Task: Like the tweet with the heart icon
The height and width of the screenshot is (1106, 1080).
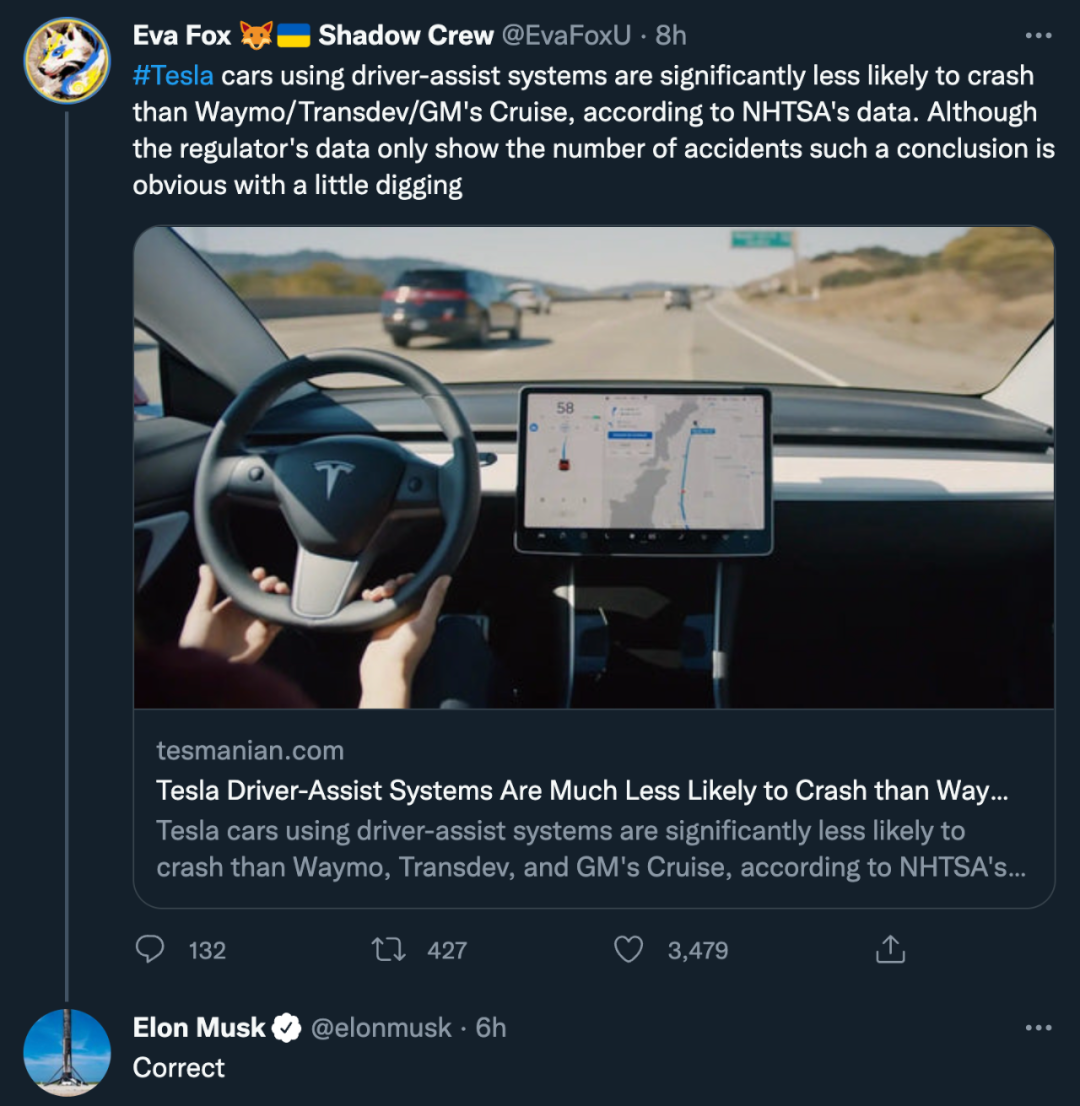Action: pyautogui.click(x=628, y=949)
